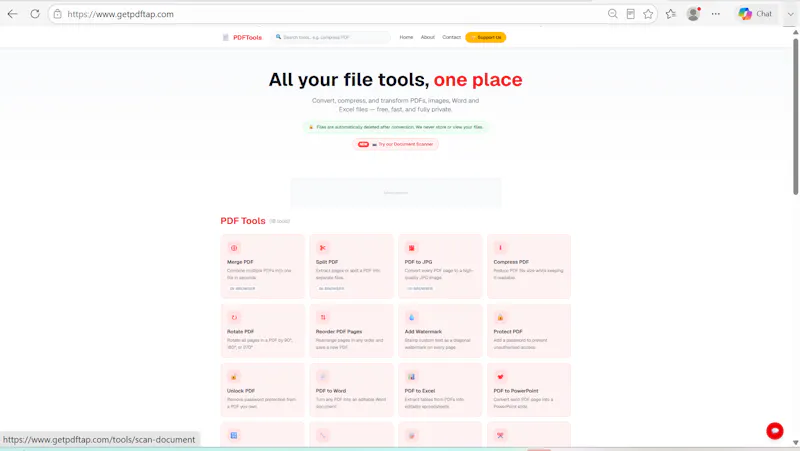Open the PDF to JPG icon
The image size is (800, 451).
click(411, 248)
